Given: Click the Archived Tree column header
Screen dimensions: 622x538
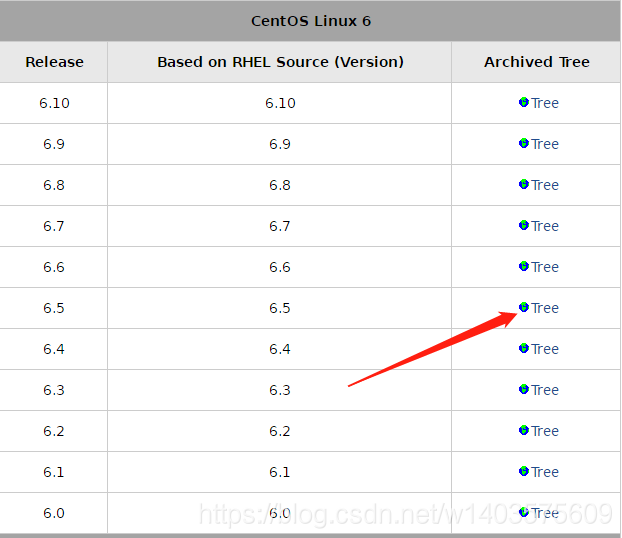Looking at the screenshot, I should click(x=536, y=62).
